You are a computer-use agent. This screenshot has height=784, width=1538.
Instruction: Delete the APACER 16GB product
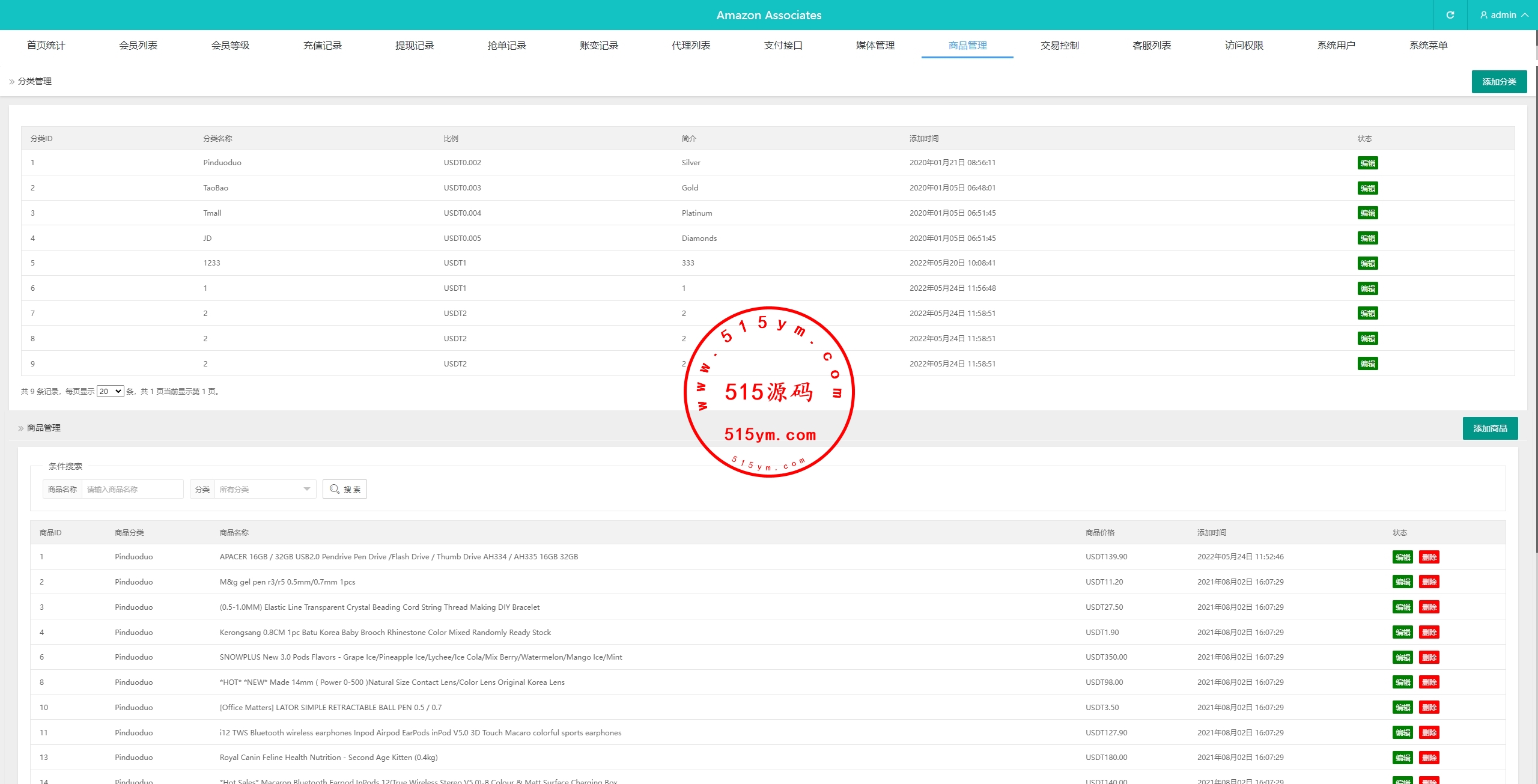click(x=1429, y=557)
